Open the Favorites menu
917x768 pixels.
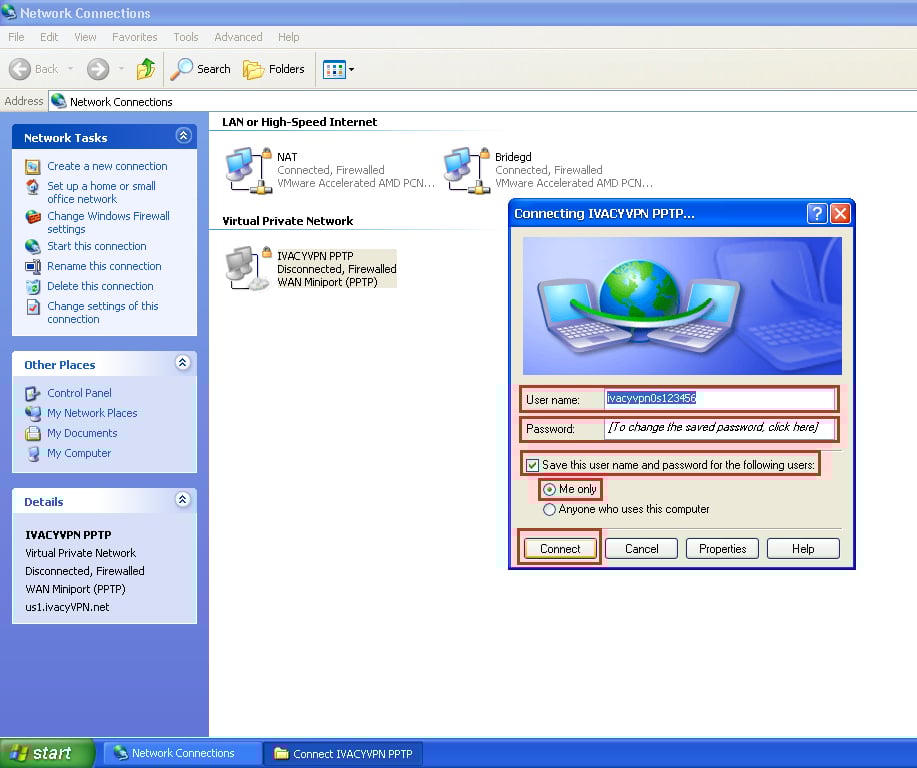[135, 37]
